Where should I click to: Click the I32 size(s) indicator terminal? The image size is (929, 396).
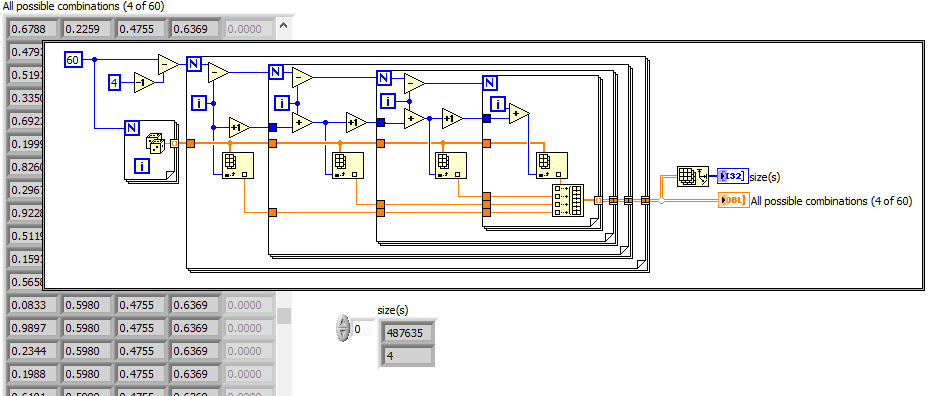[x=732, y=176]
